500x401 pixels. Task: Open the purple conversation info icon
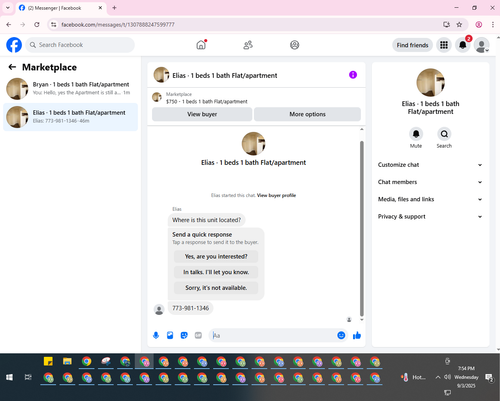(353, 75)
